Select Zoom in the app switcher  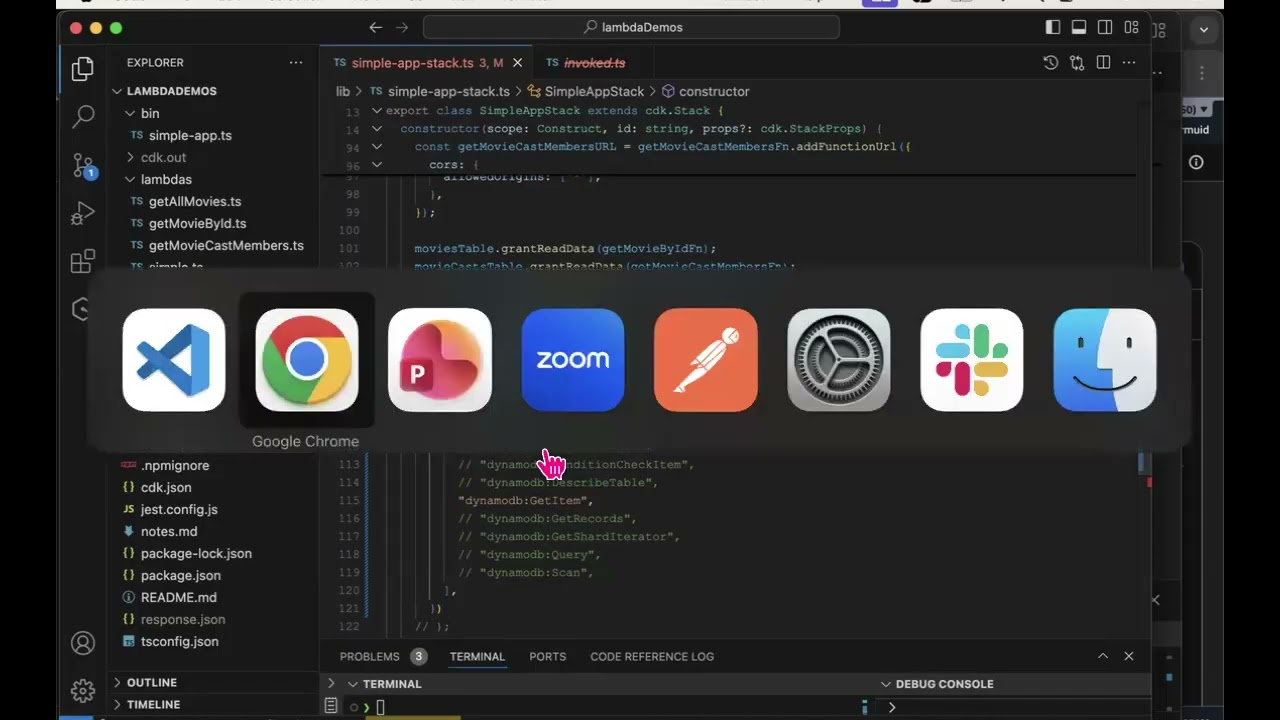(x=573, y=360)
